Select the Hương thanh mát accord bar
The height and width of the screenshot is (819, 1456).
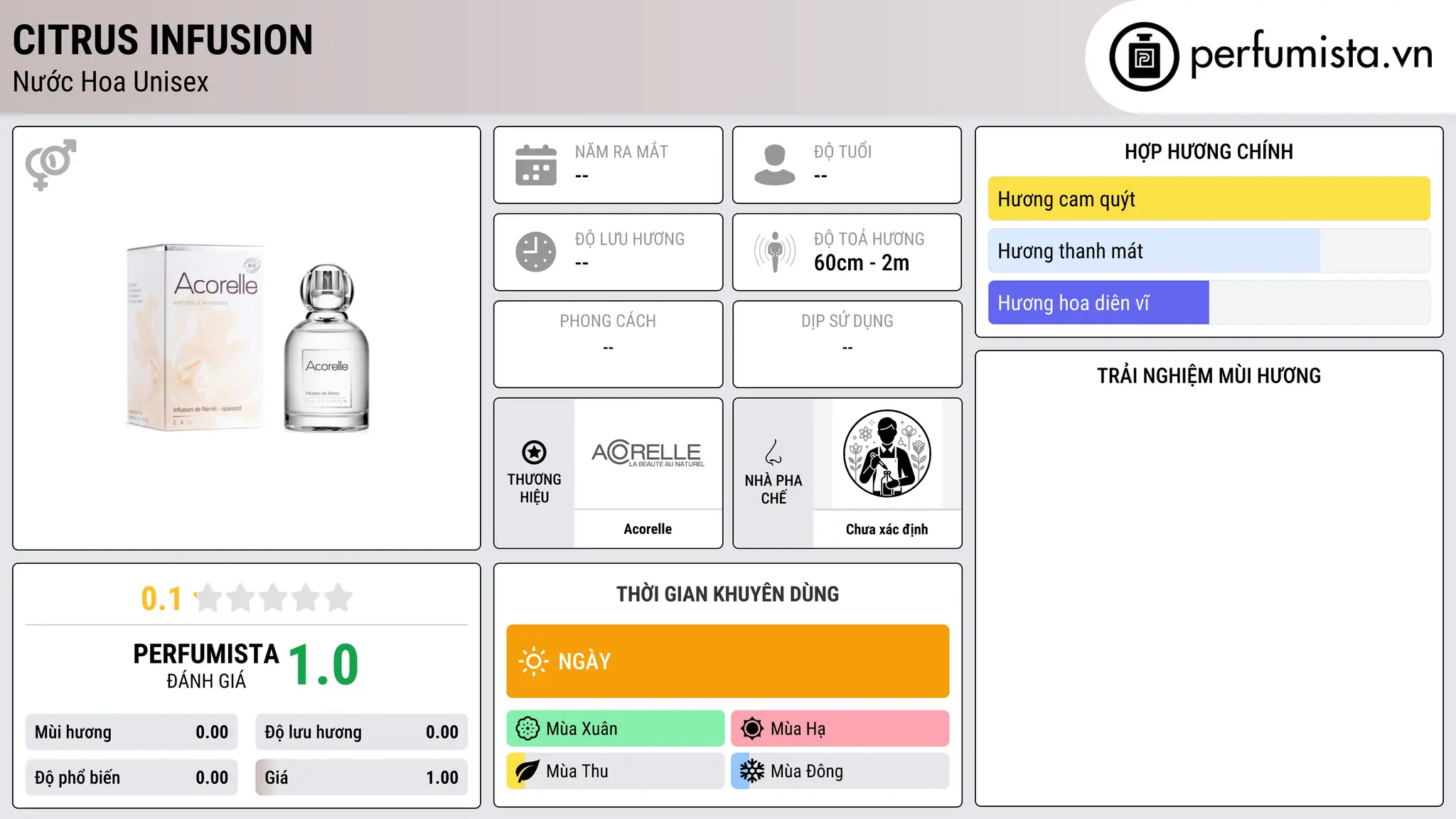pos(1209,250)
